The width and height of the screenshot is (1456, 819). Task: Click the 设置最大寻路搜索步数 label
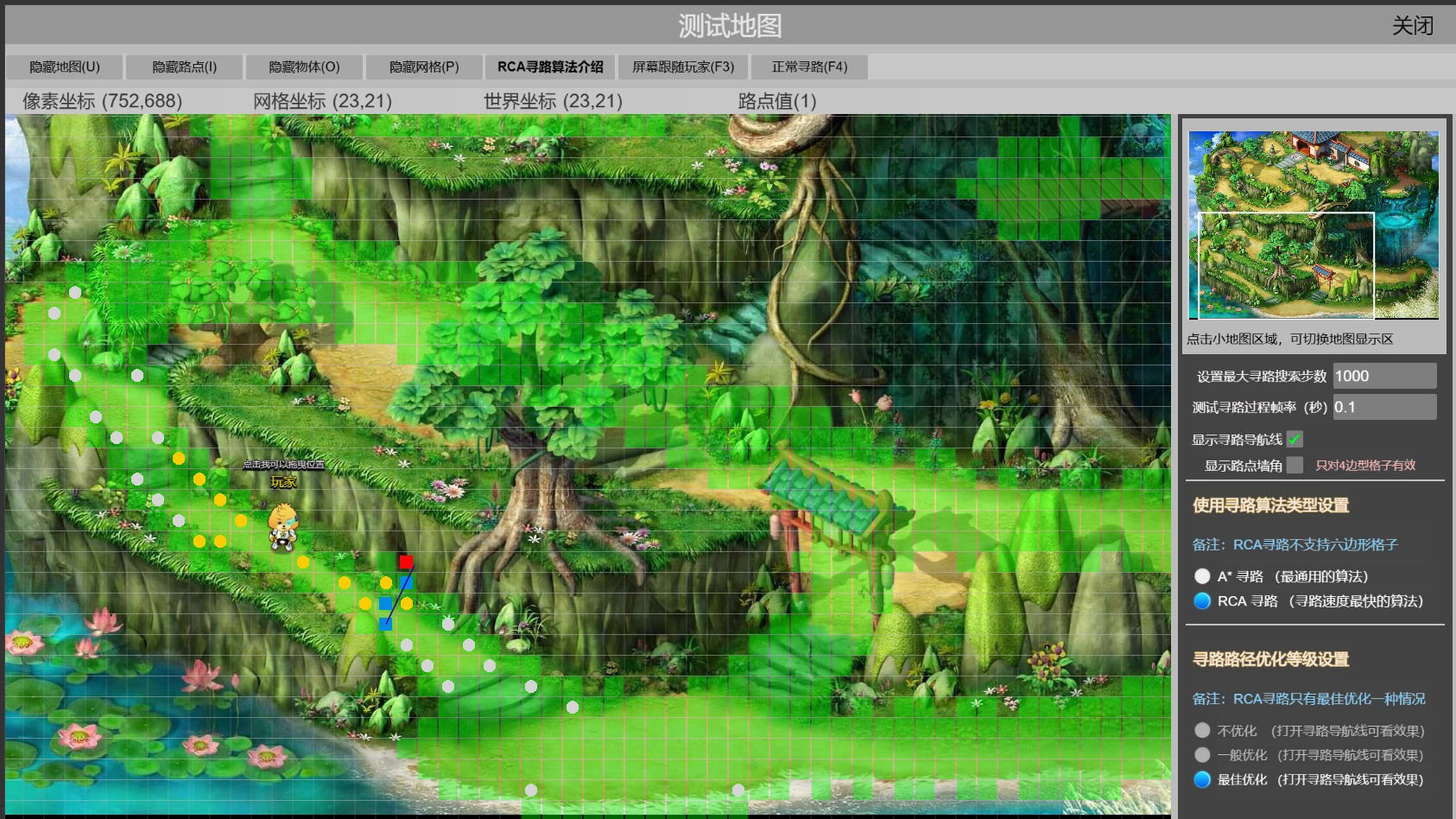click(1262, 377)
